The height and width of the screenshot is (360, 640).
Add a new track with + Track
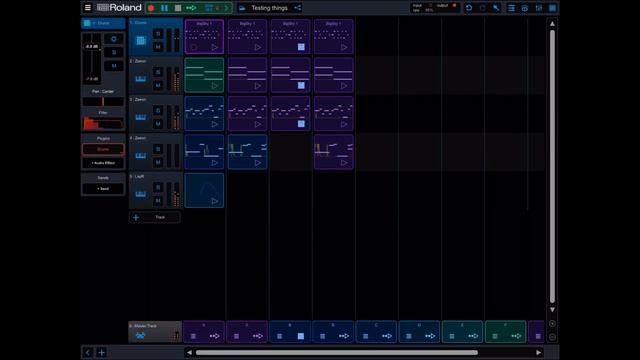point(155,217)
